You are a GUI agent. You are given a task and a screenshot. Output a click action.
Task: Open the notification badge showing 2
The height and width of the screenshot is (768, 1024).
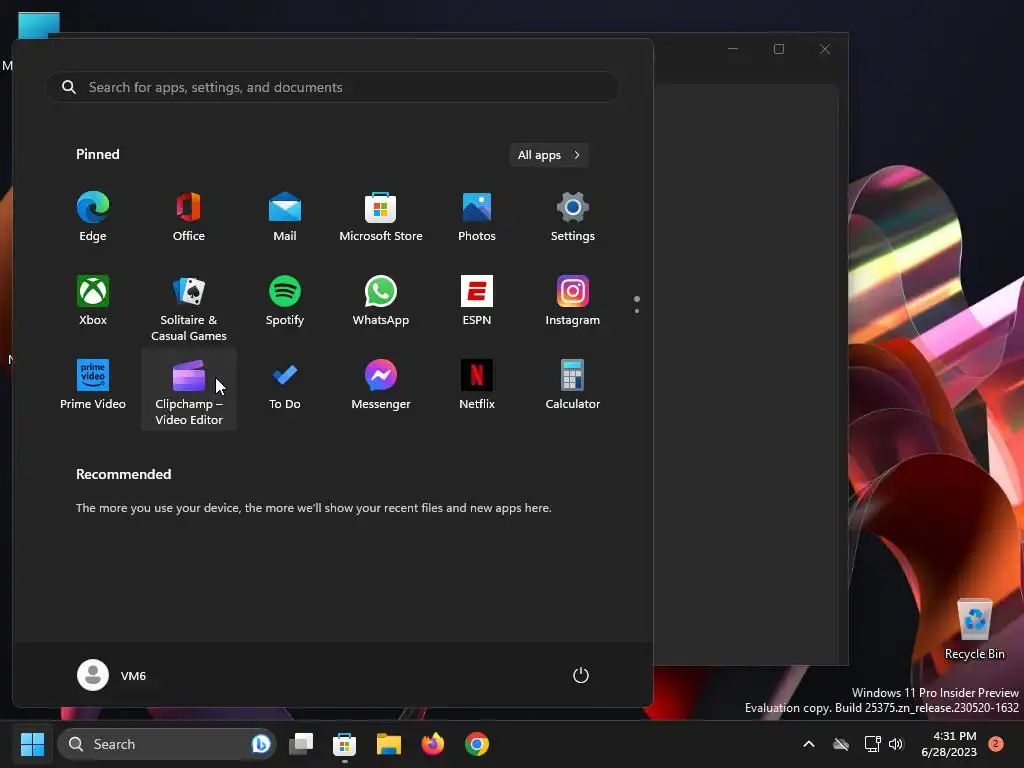click(x=996, y=744)
